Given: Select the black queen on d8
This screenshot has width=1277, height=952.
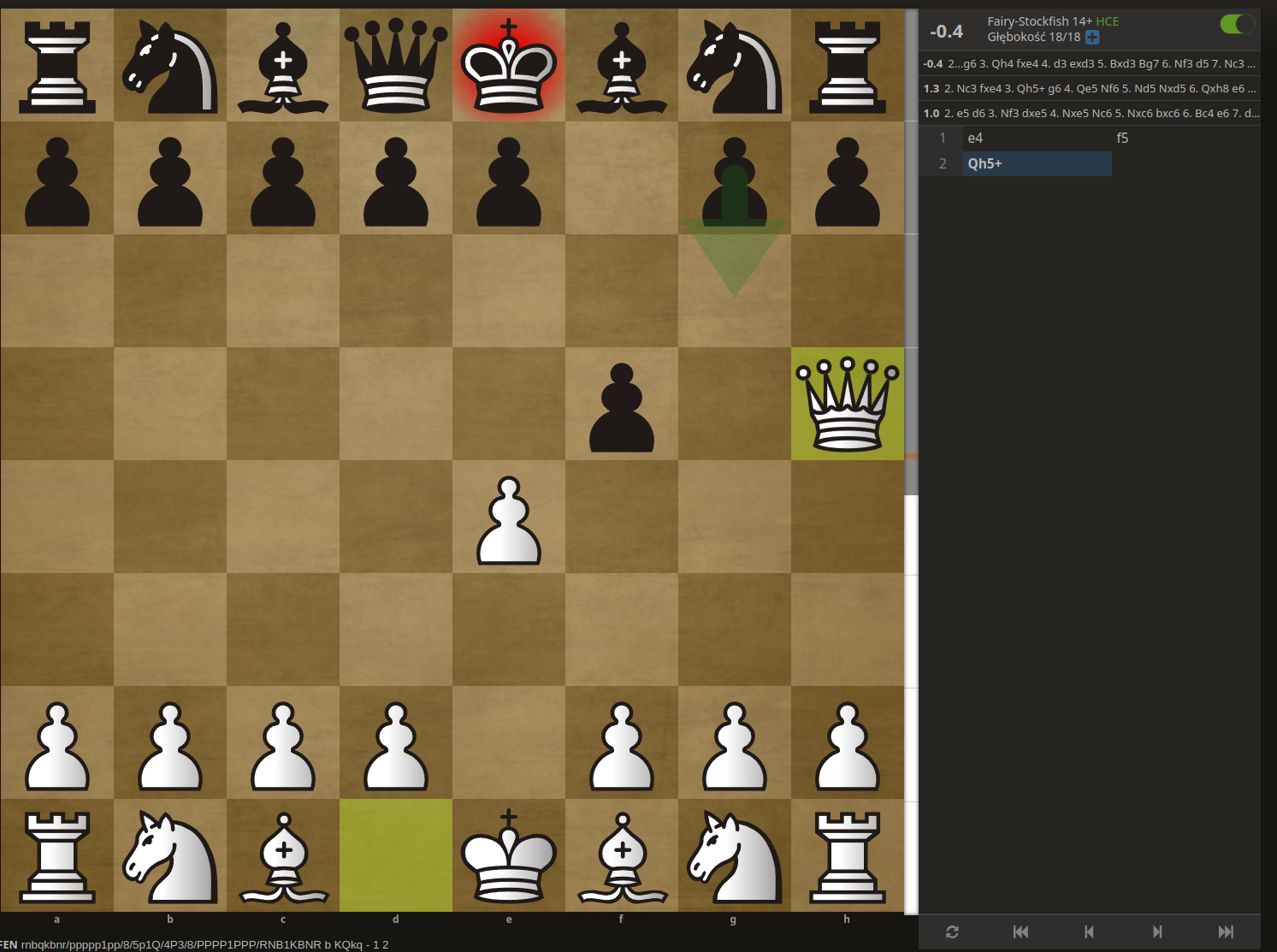Looking at the screenshot, I should pyautogui.click(x=396, y=65).
